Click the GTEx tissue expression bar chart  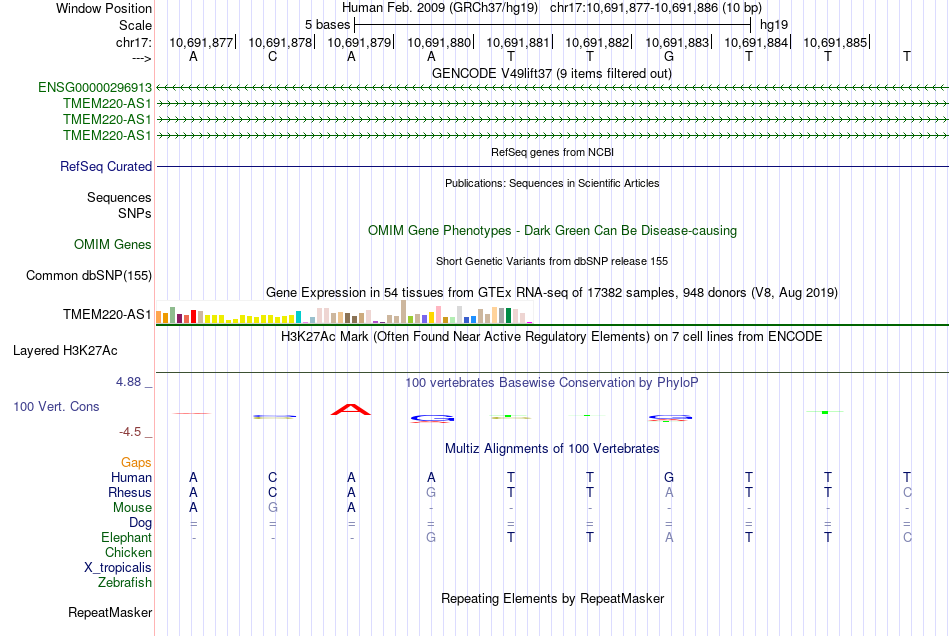(x=344, y=312)
